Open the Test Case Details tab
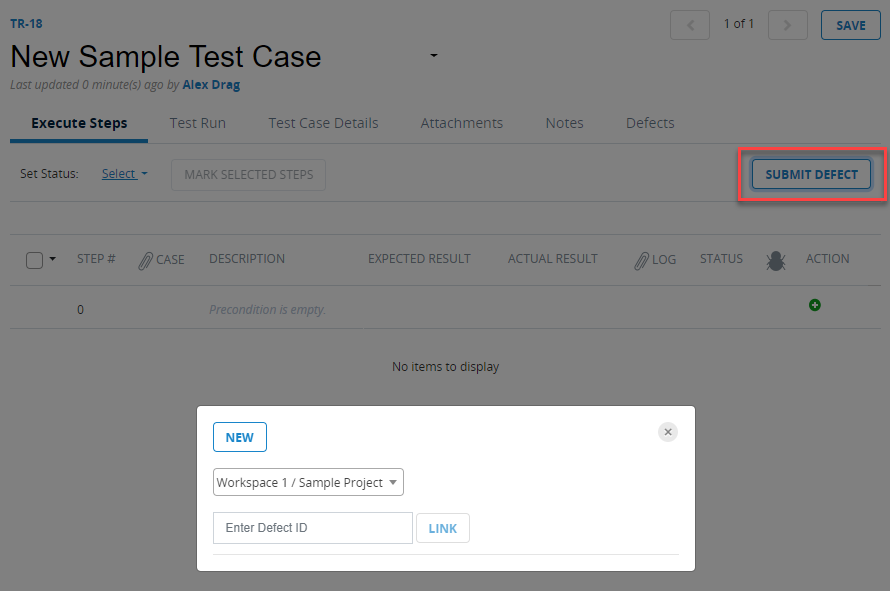Image resolution: width=890 pixels, height=591 pixels. [x=323, y=123]
